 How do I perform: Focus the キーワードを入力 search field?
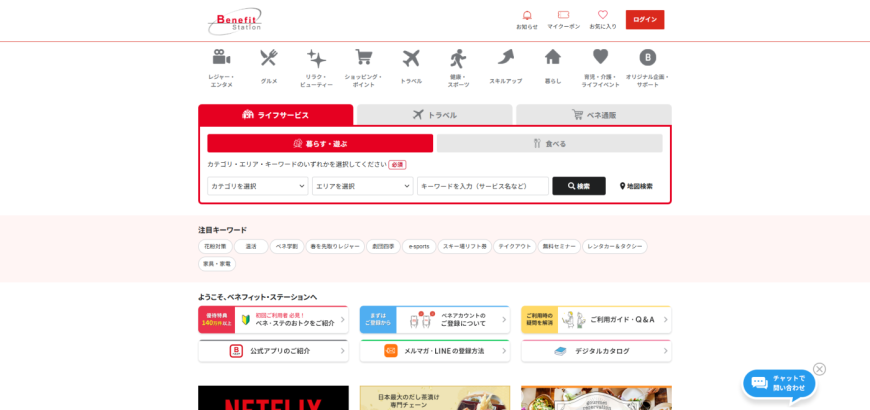click(x=483, y=186)
